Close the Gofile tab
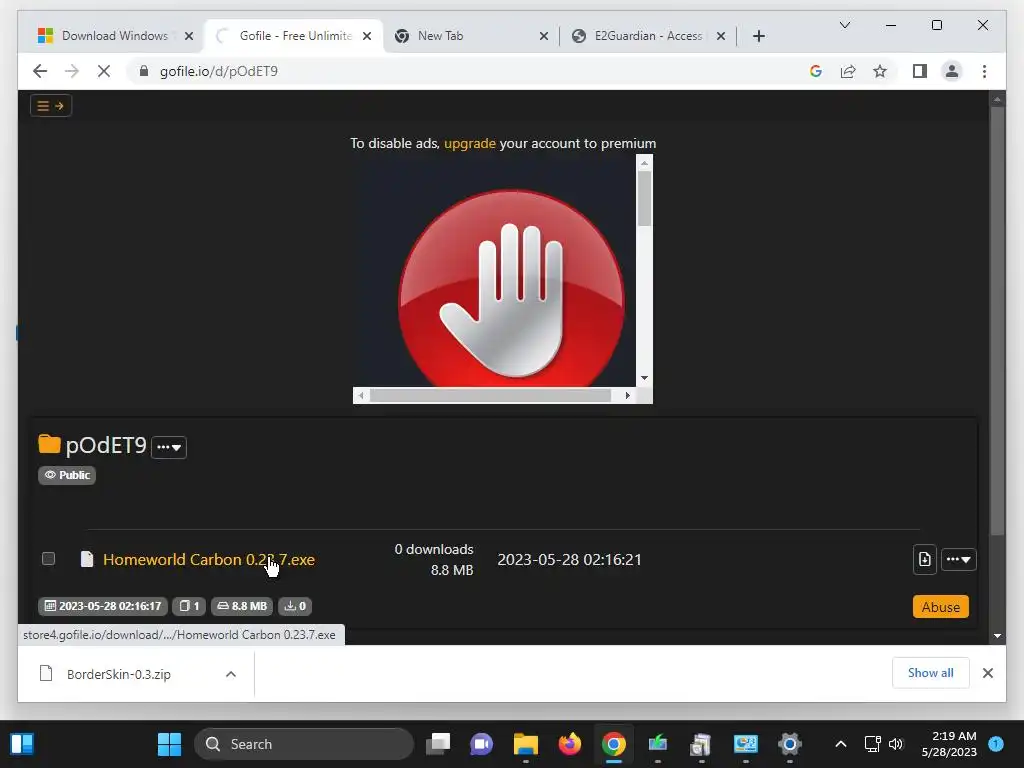Viewport: 1024px width, 768px height. 367,36
